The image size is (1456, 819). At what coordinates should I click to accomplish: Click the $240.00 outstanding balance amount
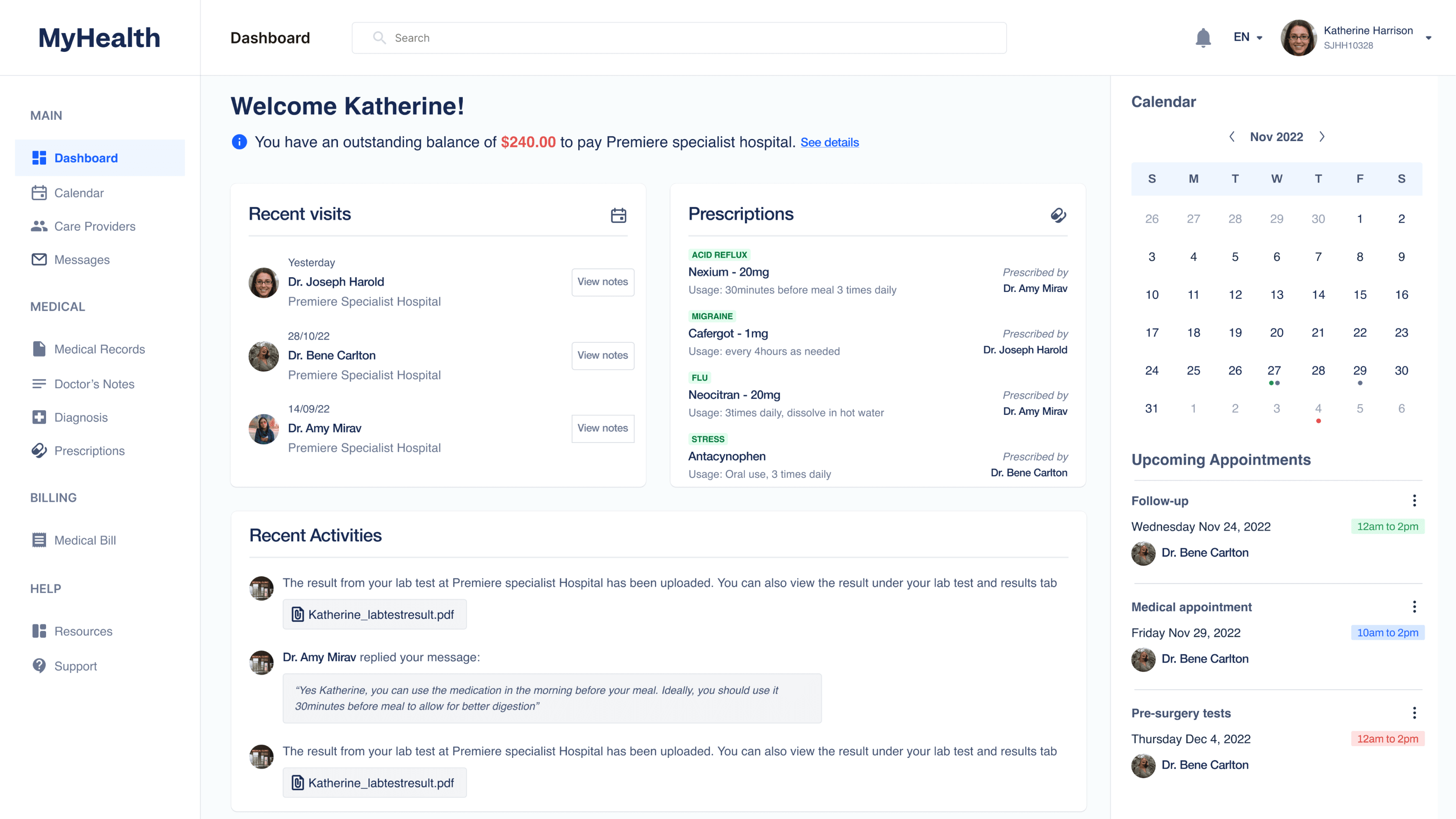point(528,142)
